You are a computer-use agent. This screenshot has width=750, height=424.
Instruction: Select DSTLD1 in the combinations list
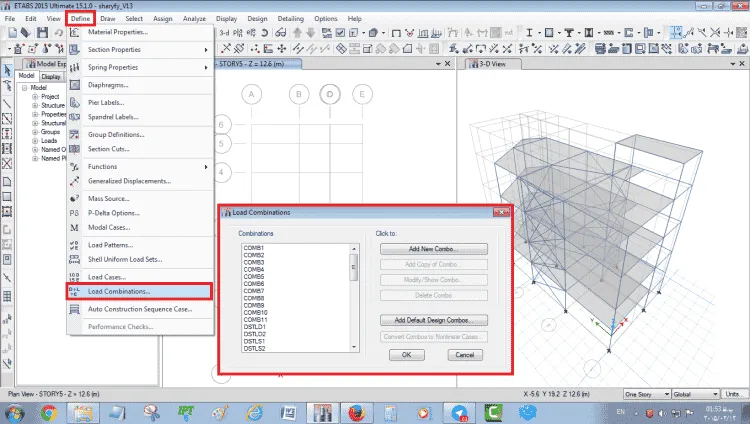[x=254, y=327]
